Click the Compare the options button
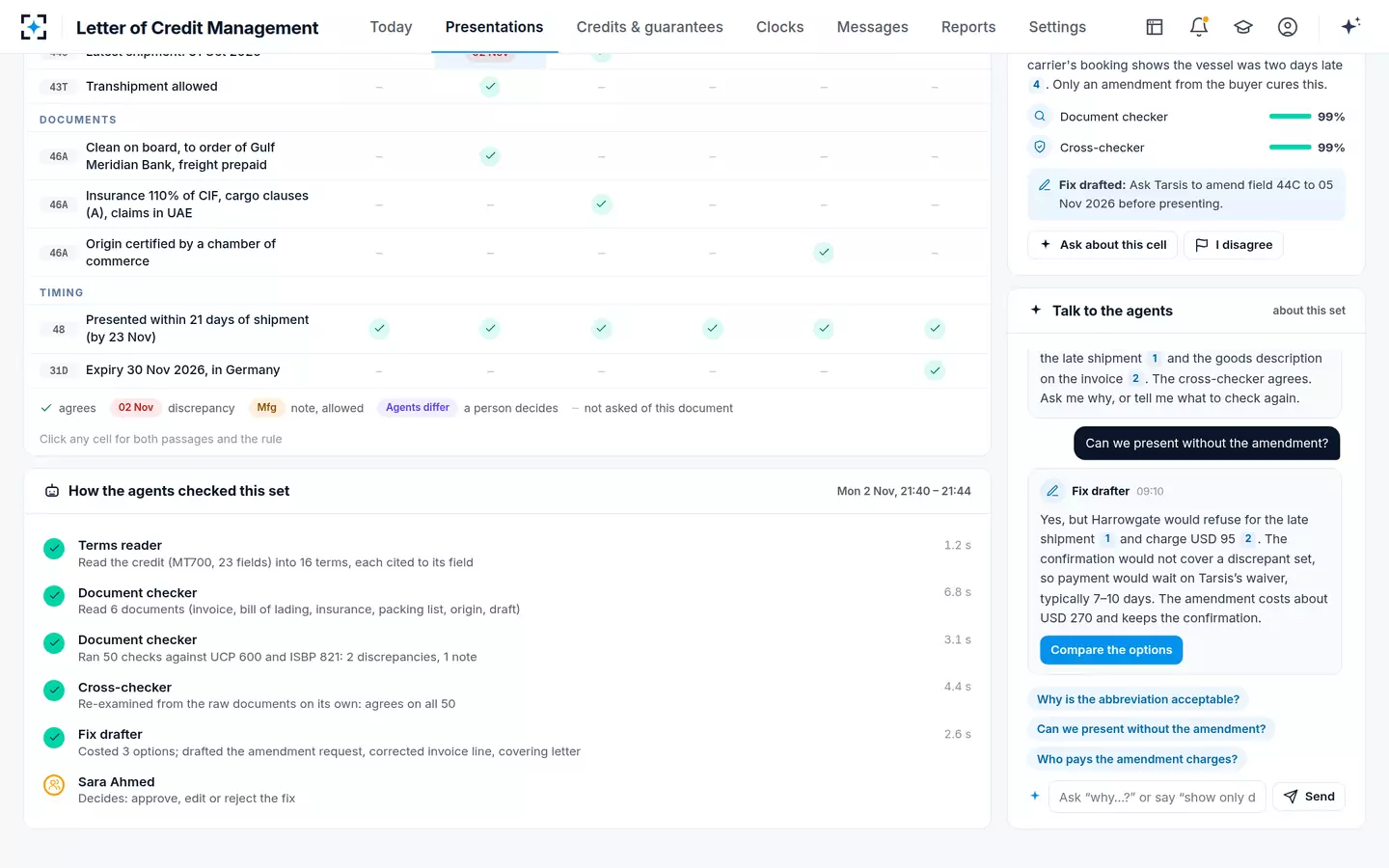Viewport: 1389px width, 868px height. (x=1111, y=650)
